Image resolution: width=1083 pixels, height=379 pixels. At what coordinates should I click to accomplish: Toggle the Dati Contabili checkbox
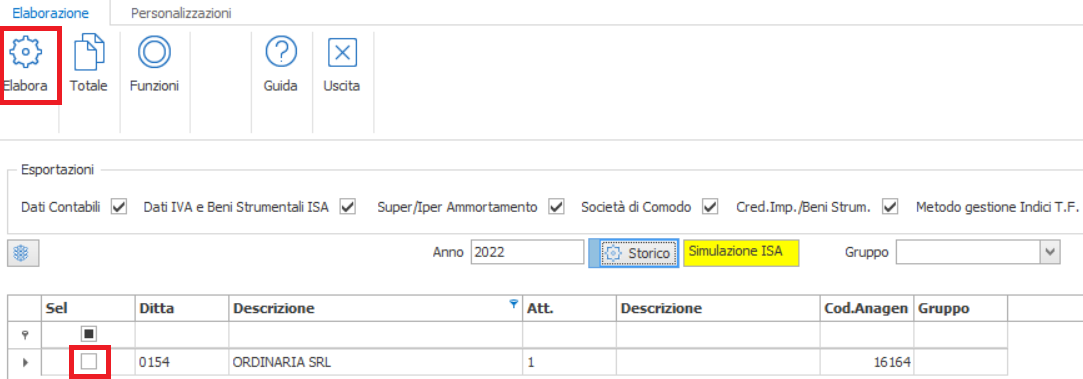pyautogui.click(x=119, y=206)
